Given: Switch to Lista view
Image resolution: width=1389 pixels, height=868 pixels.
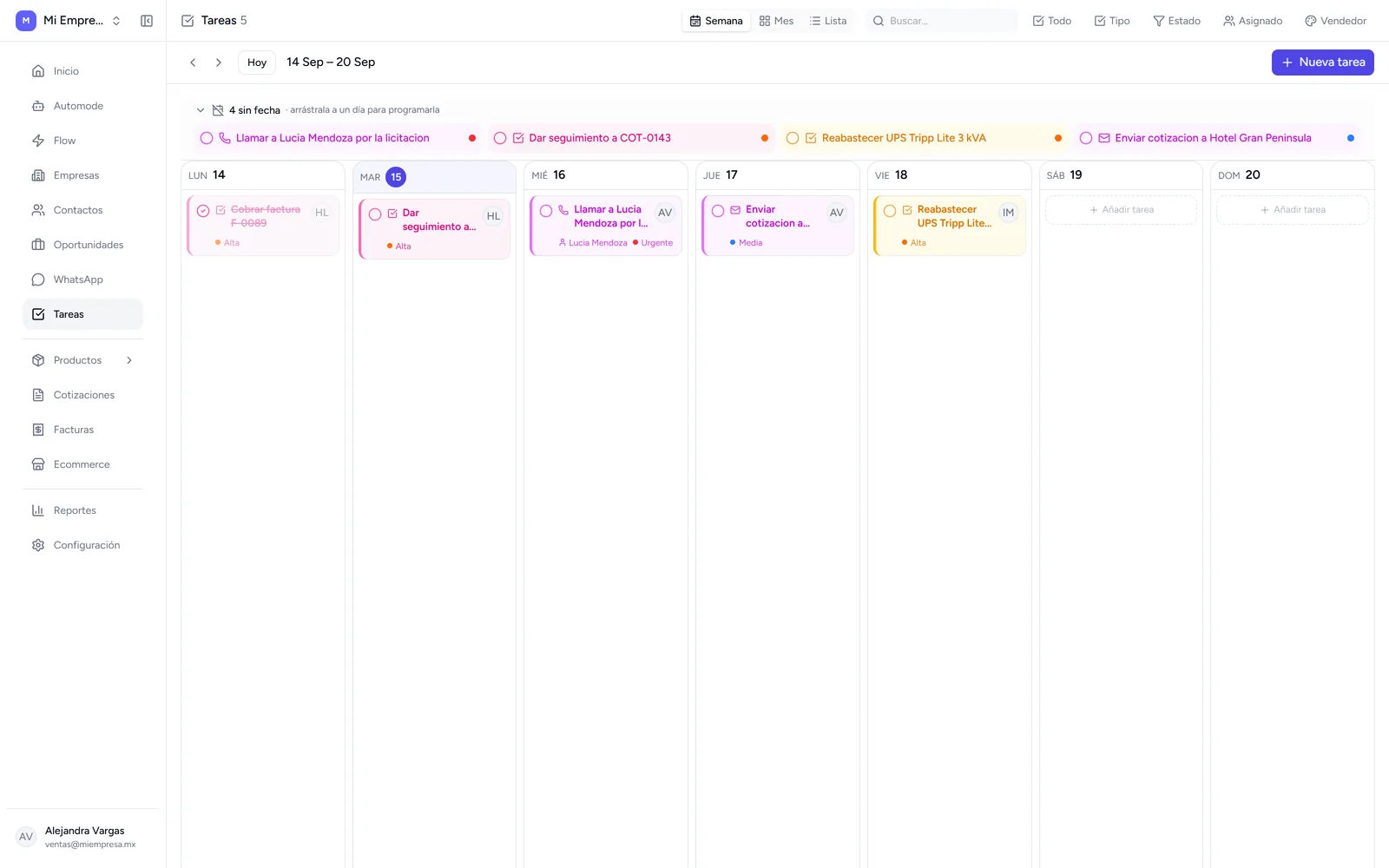Looking at the screenshot, I should point(828,21).
